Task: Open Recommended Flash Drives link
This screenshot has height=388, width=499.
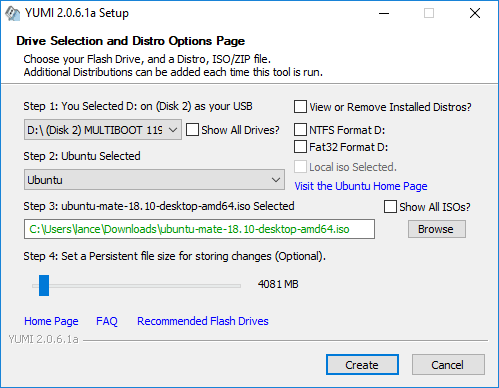Action: (203, 321)
